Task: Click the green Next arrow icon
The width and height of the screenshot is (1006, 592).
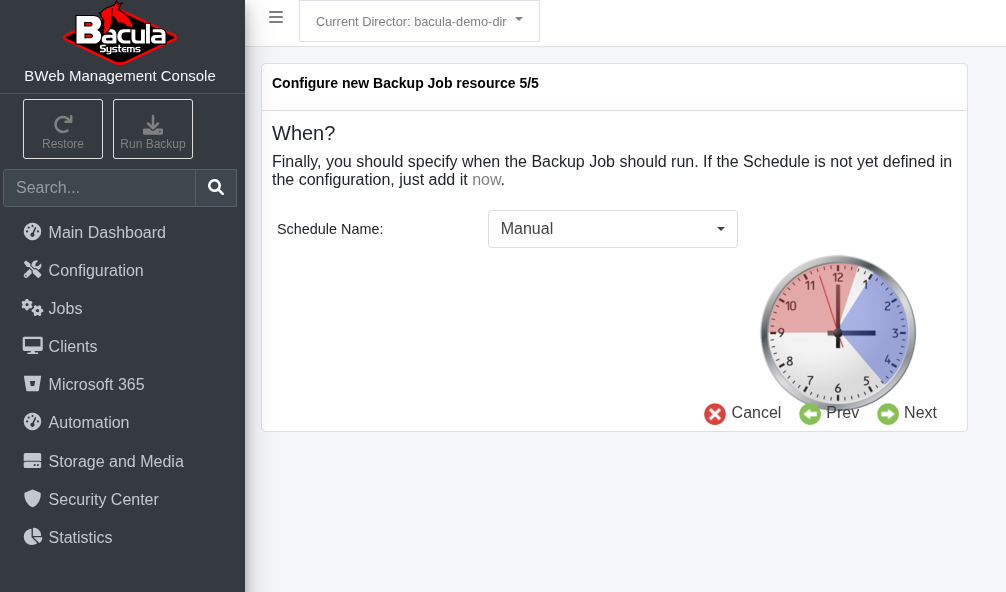Action: click(x=888, y=413)
